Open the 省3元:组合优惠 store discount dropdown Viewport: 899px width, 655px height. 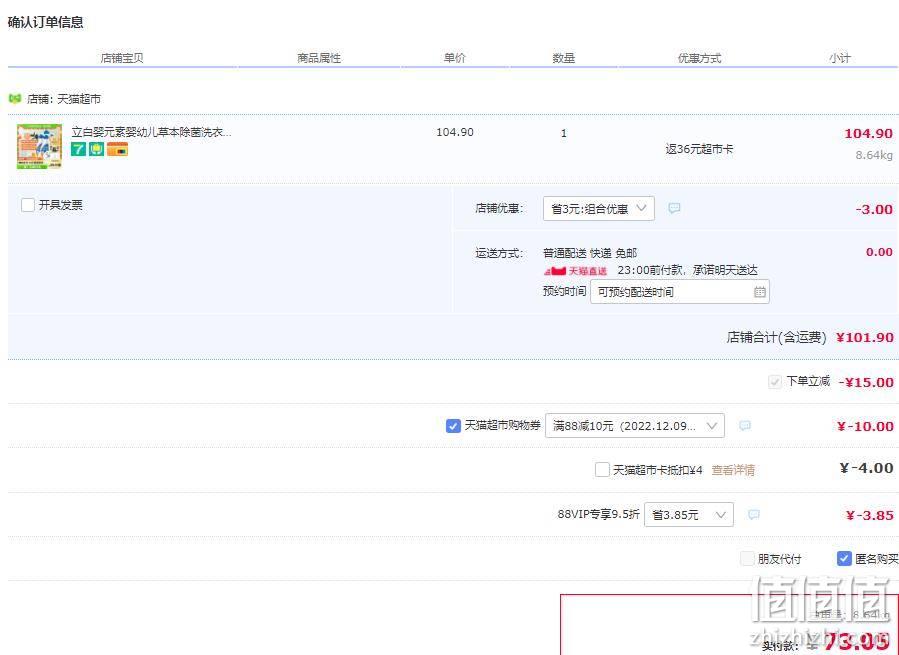point(599,209)
